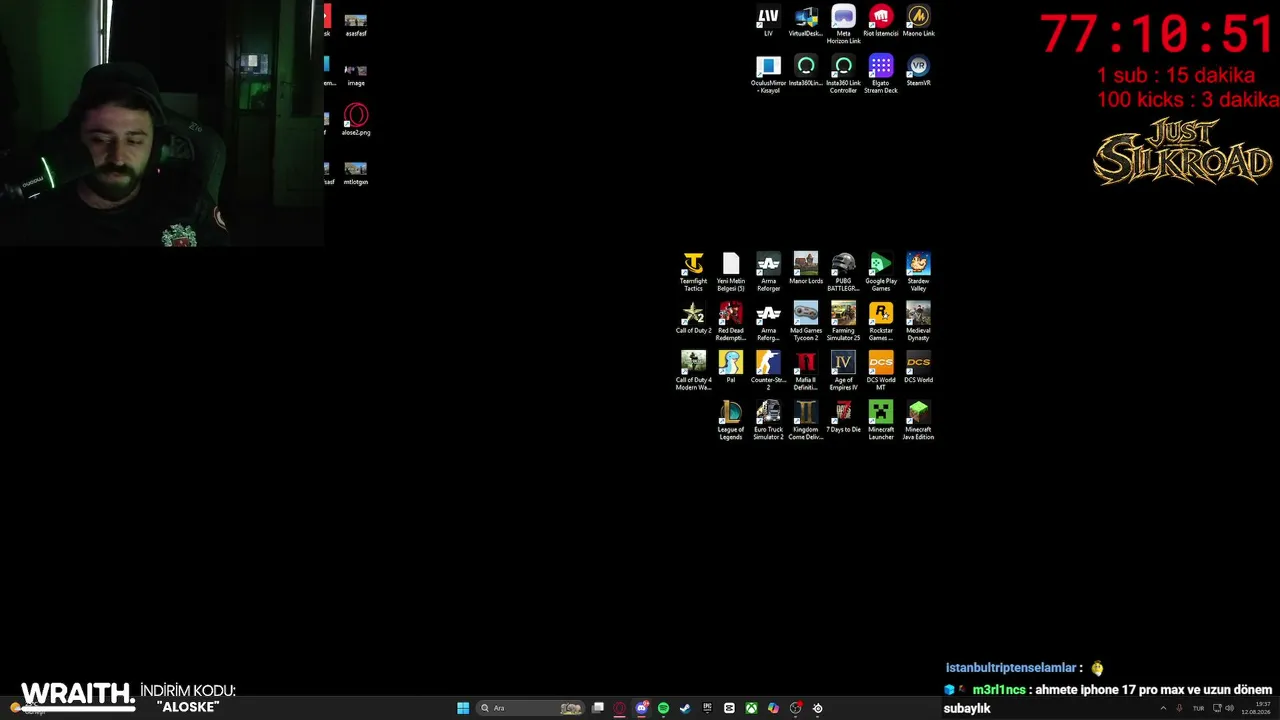Image resolution: width=1280 pixels, height=720 pixels.
Task: Open the SteamVR desktop shortcut
Action: [x=918, y=70]
